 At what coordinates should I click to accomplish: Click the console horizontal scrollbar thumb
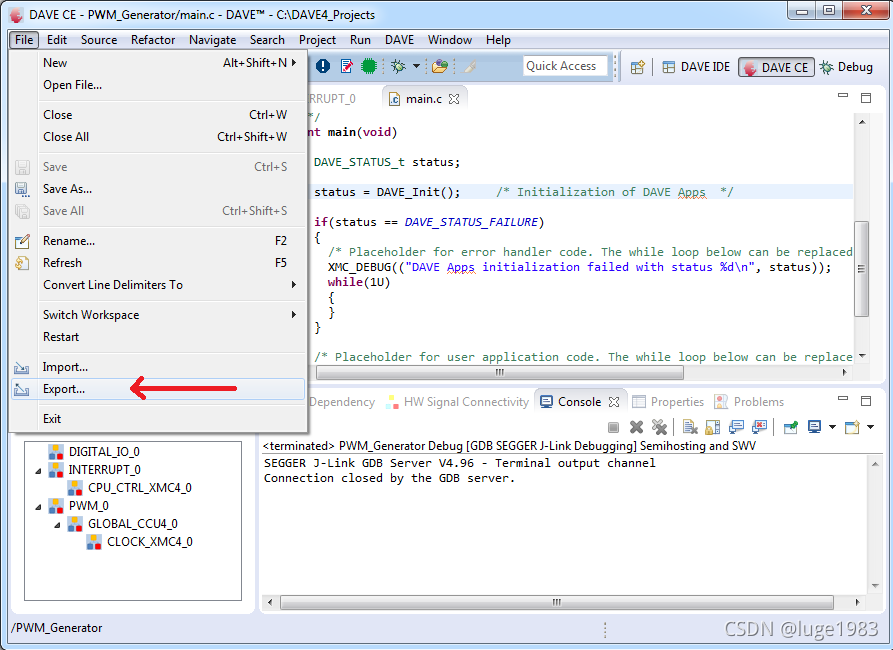pos(557,602)
